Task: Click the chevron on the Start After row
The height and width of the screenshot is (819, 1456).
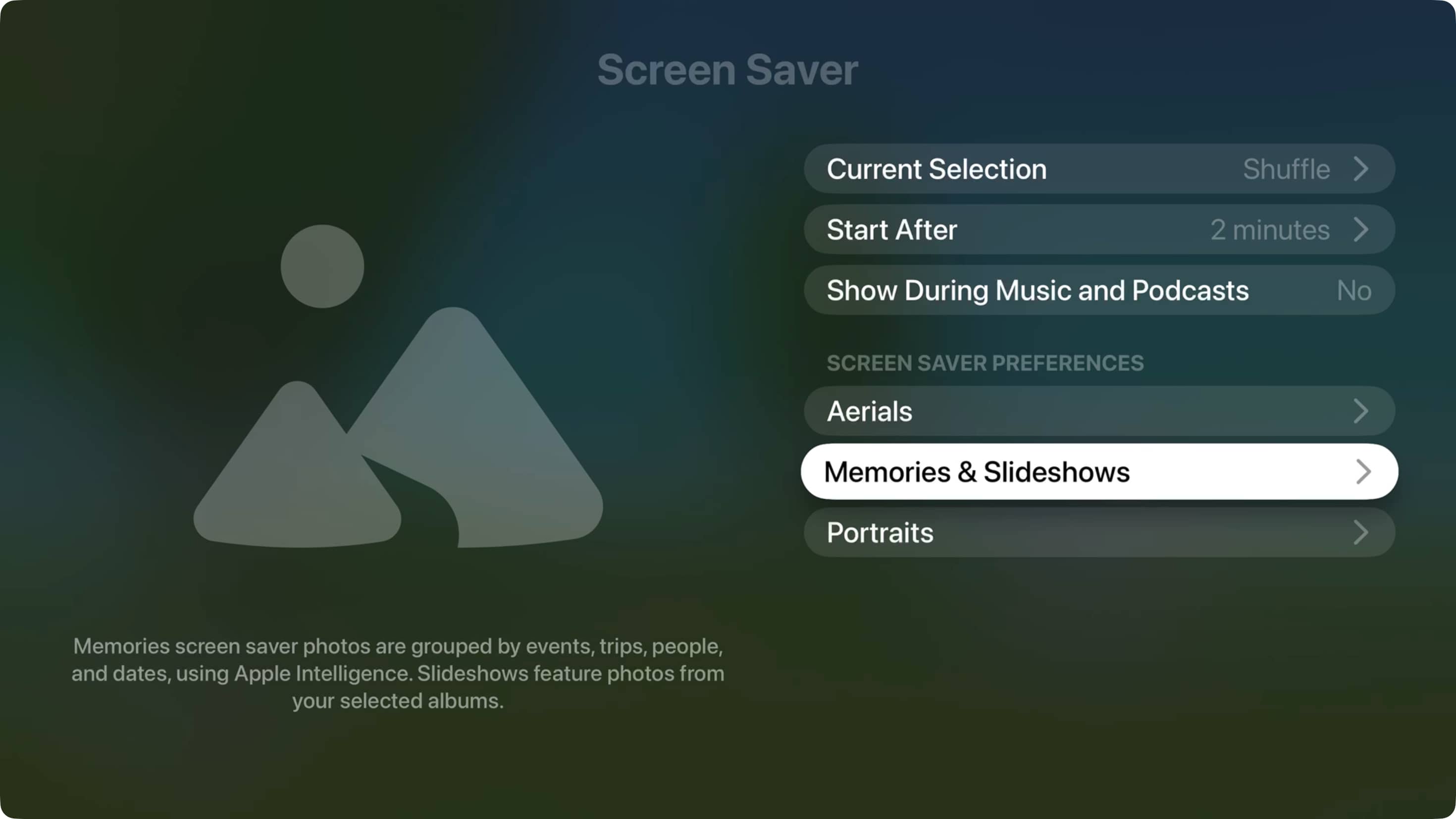Action: click(x=1361, y=229)
